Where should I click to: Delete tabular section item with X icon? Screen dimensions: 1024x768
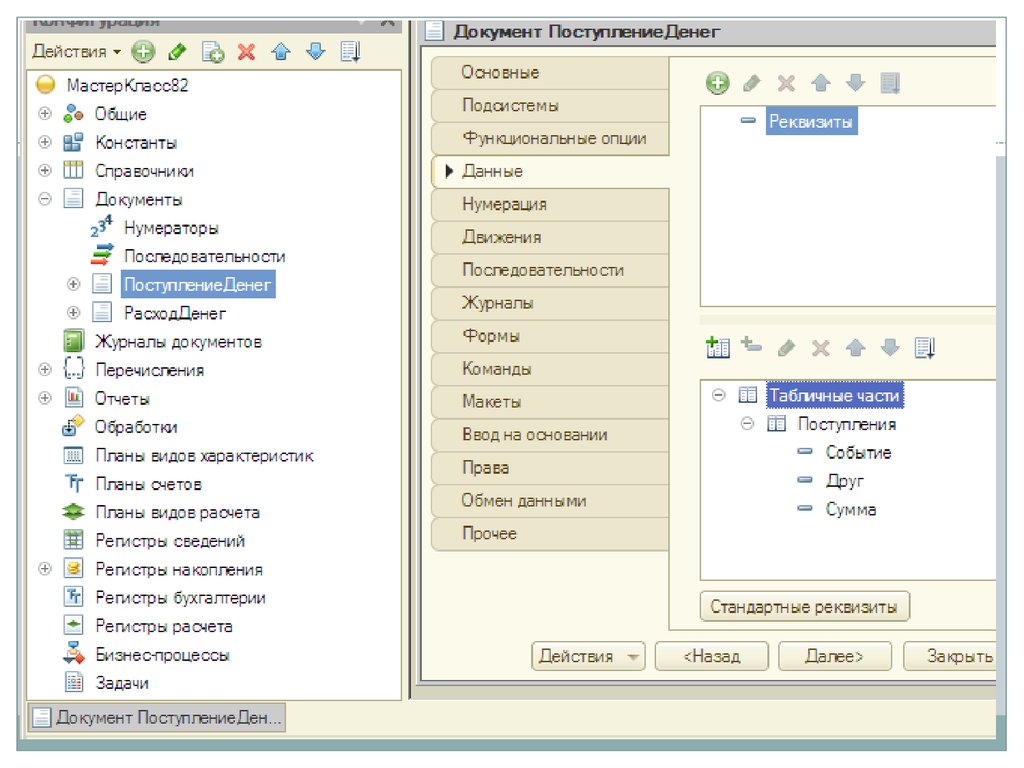tap(821, 347)
